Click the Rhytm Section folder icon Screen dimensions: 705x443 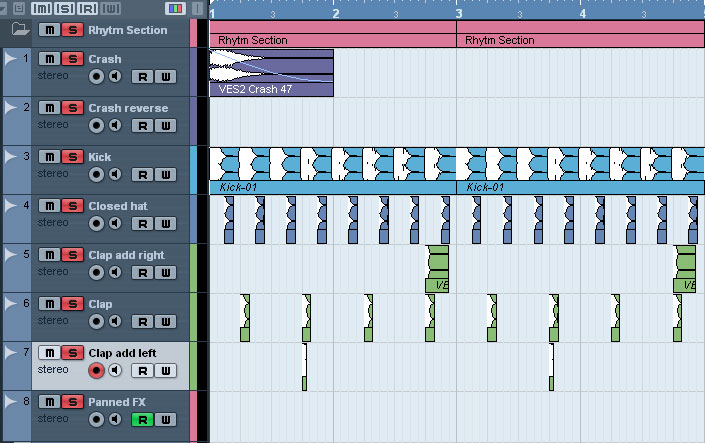click(18, 30)
